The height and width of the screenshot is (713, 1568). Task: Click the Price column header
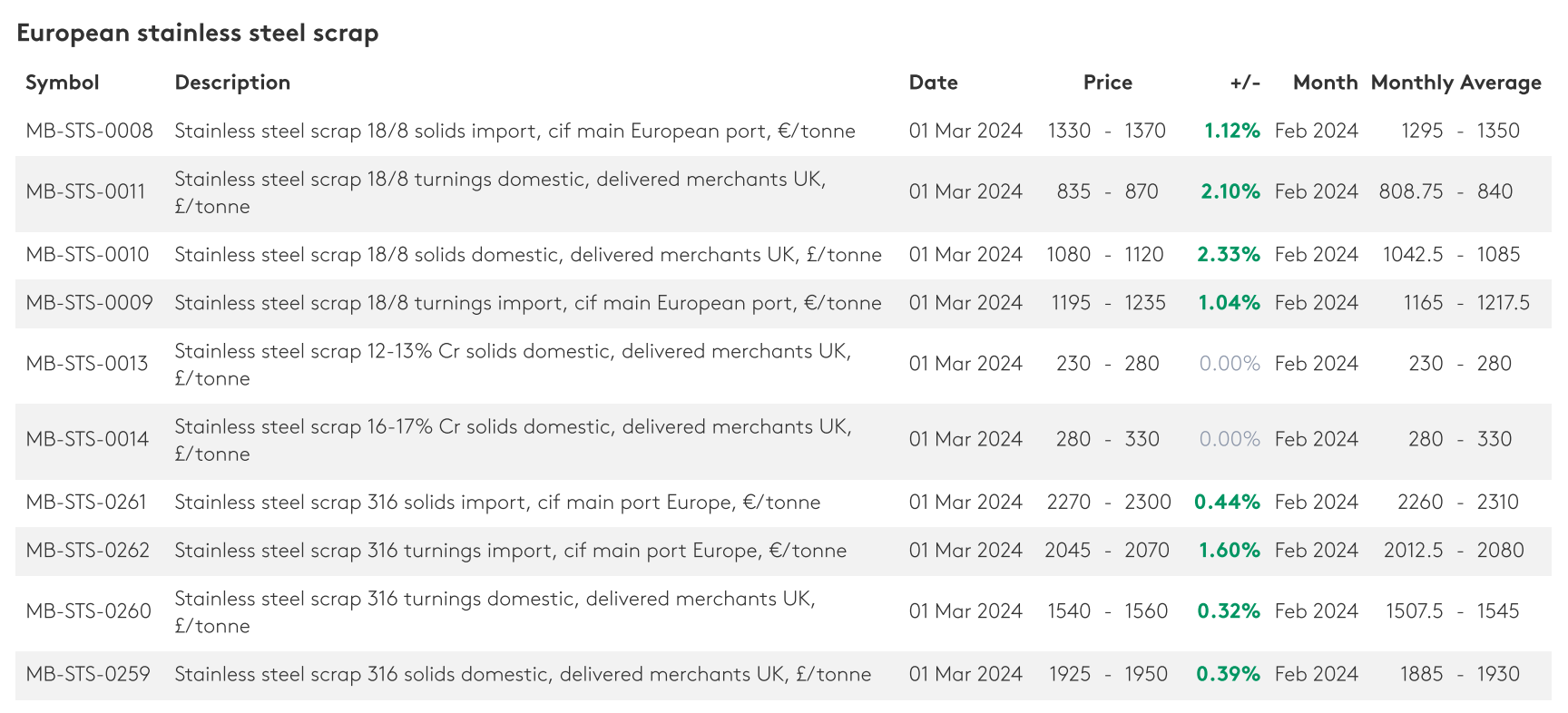[x=1107, y=83]
